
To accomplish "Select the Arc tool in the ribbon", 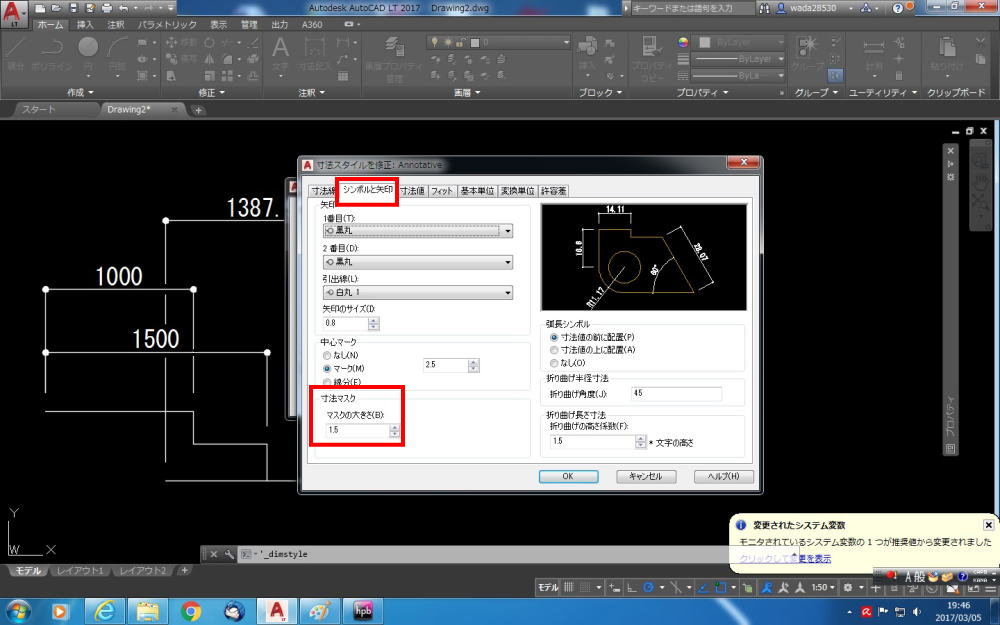I will click(x=117, y=53).
